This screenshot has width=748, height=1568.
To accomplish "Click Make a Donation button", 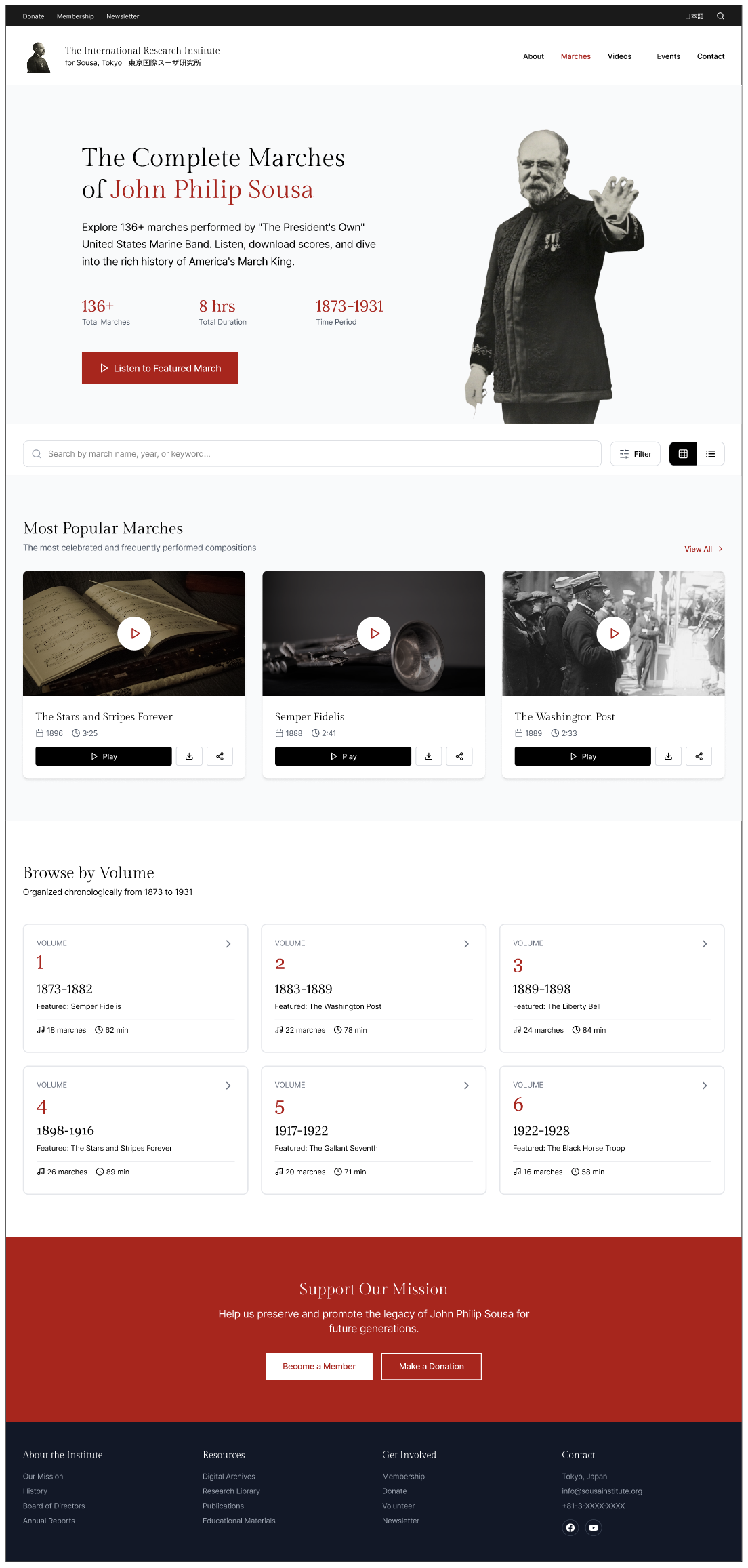I will (x=432, y=1366).
